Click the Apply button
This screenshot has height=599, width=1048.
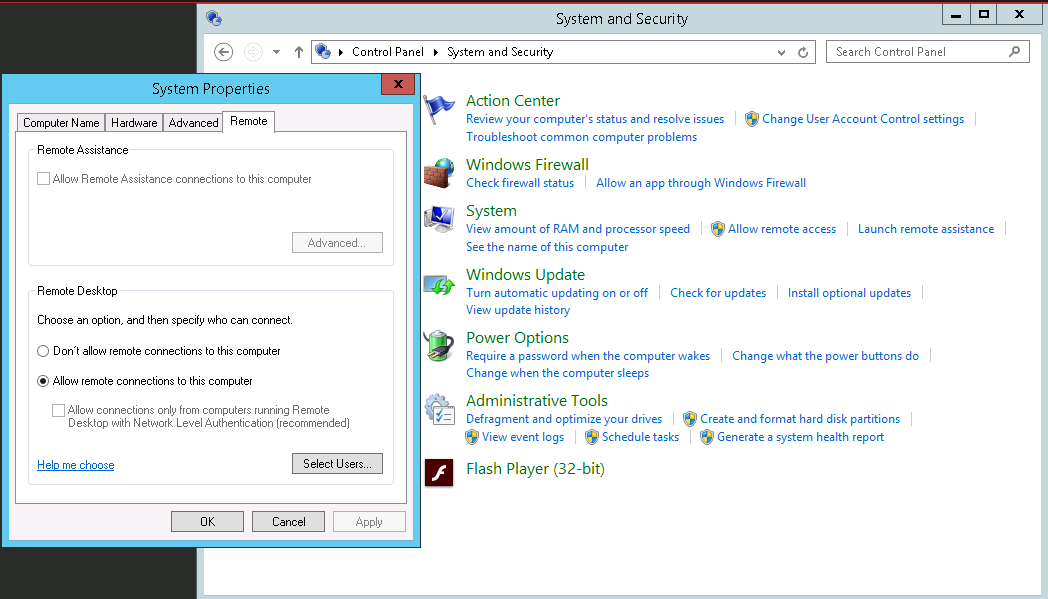click(369, 522)
